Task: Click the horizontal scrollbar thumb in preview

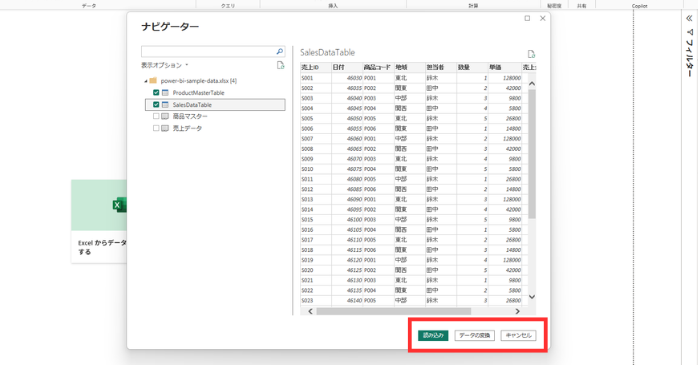Action: point(394,311)
